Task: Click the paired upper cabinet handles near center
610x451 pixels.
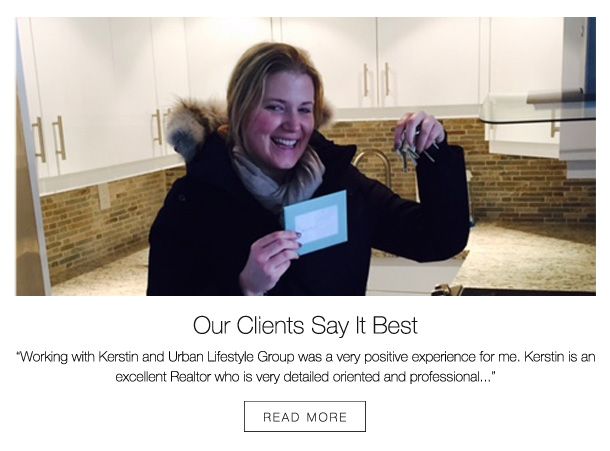Action: [376, 80]
